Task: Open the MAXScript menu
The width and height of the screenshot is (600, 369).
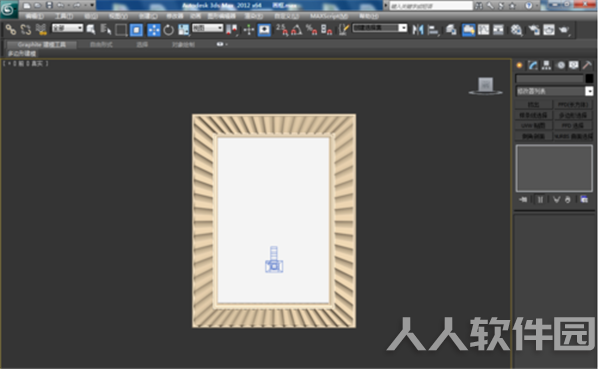Action: click(x=329, y=16)
